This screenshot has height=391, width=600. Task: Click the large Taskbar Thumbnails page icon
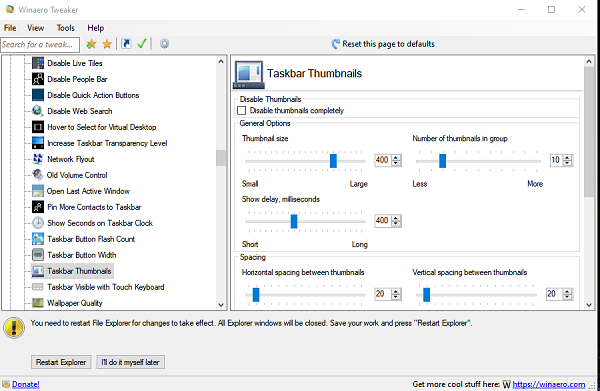click(x=248, y=74)
